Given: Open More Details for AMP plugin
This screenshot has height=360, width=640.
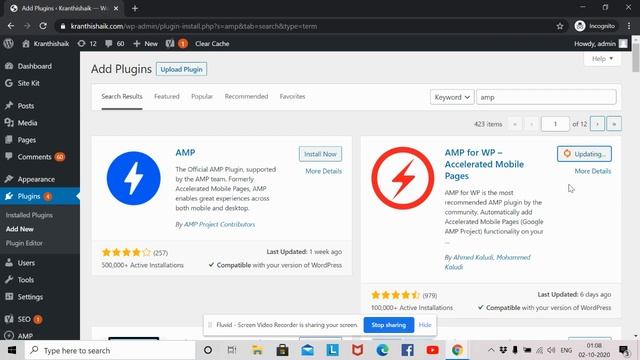Looking at the screenshot, I should click(x=323, y=171).
